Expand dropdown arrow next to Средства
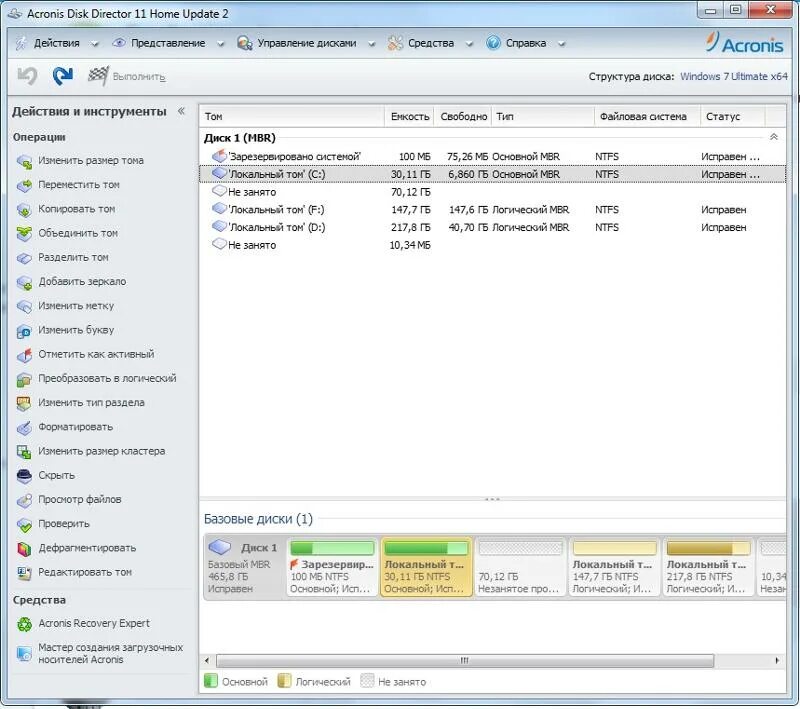The image size is (800, 709). coord(469,44)
